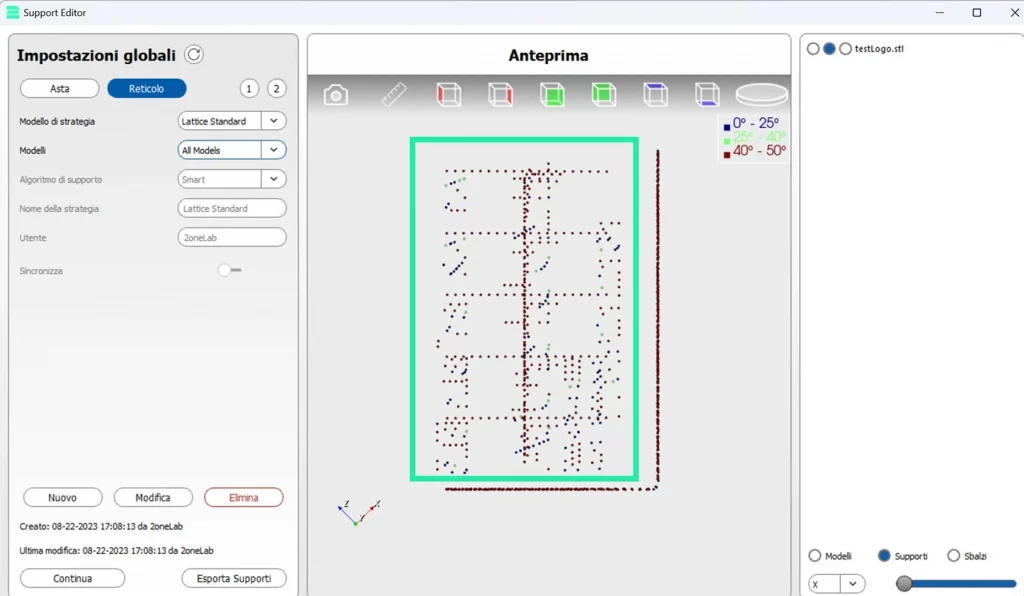Click the slider handle at bottom right
1024x596 pixels.
pyautogui.click(x=904, y=584)
